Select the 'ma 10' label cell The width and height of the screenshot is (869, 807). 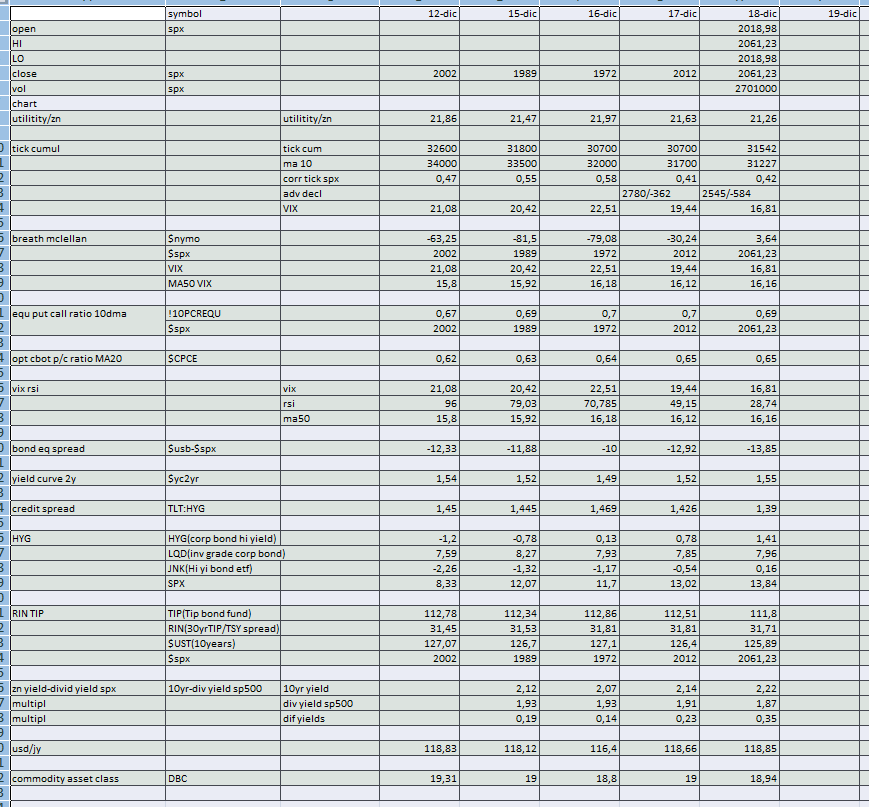330,164
